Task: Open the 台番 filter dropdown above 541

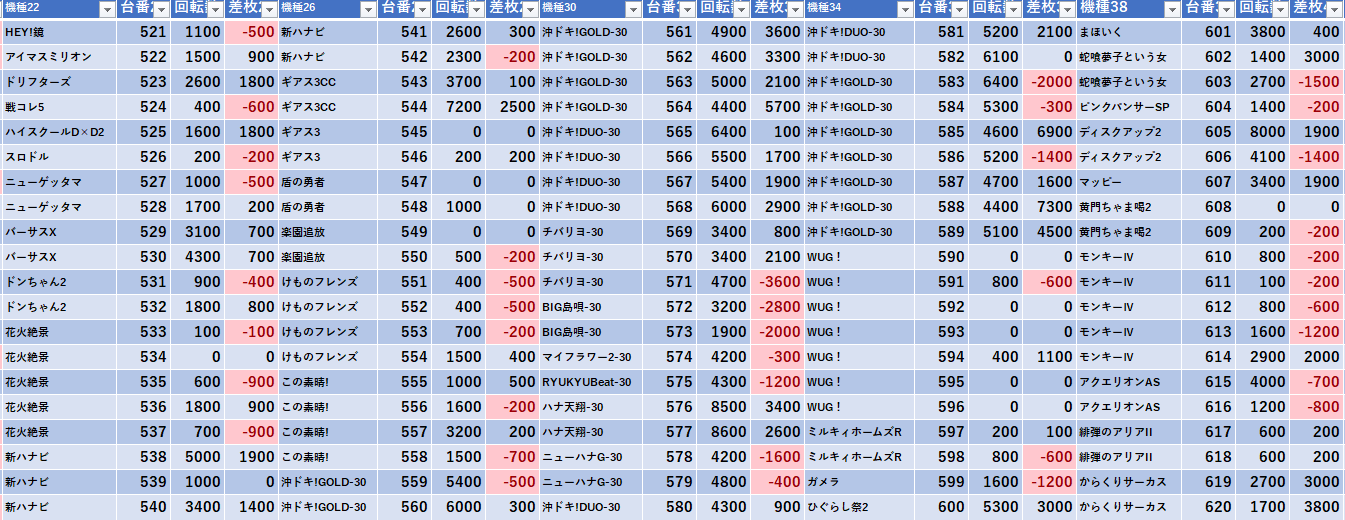Action: [x=424, y=9]
